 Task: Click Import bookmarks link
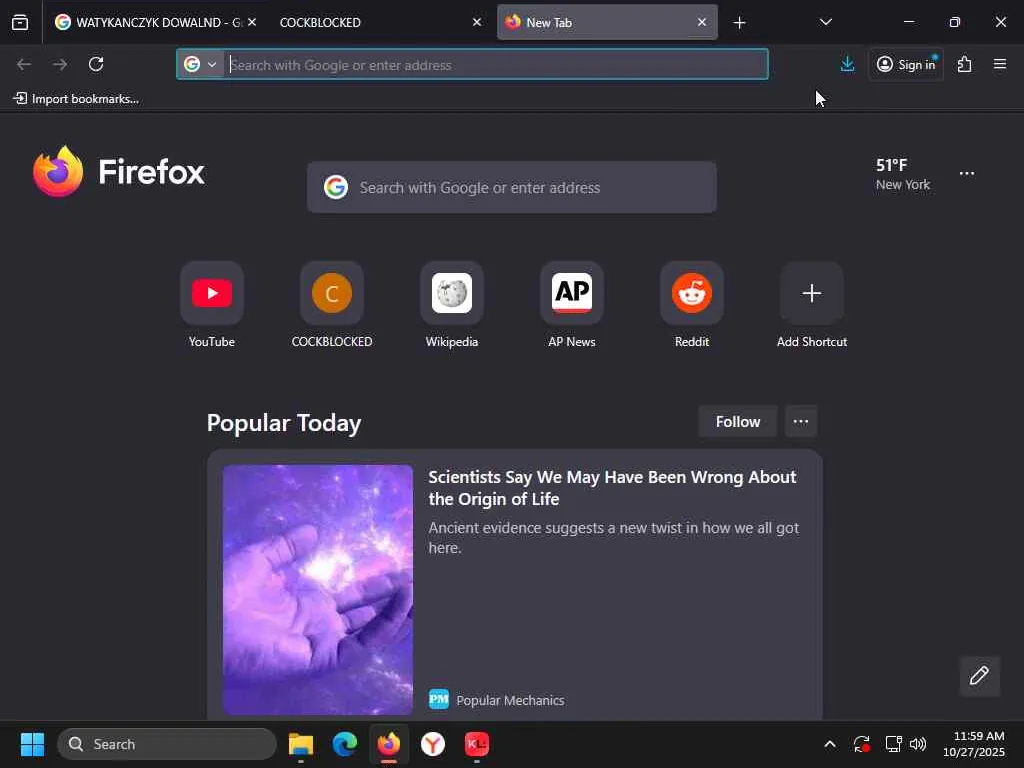point(76,99)
